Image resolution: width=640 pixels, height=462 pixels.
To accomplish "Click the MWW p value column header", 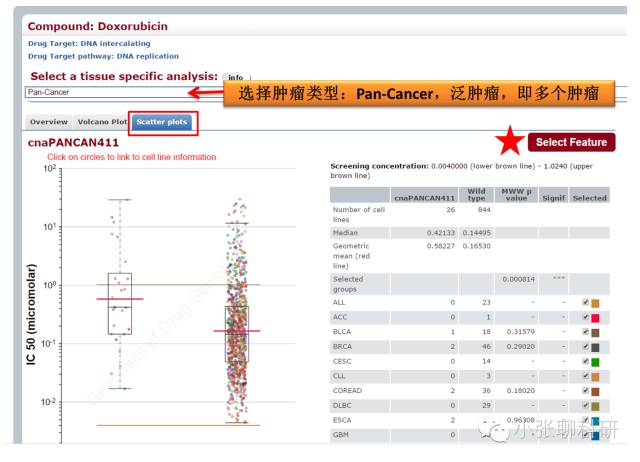I will pyautogui.click(x=516, y=195).
